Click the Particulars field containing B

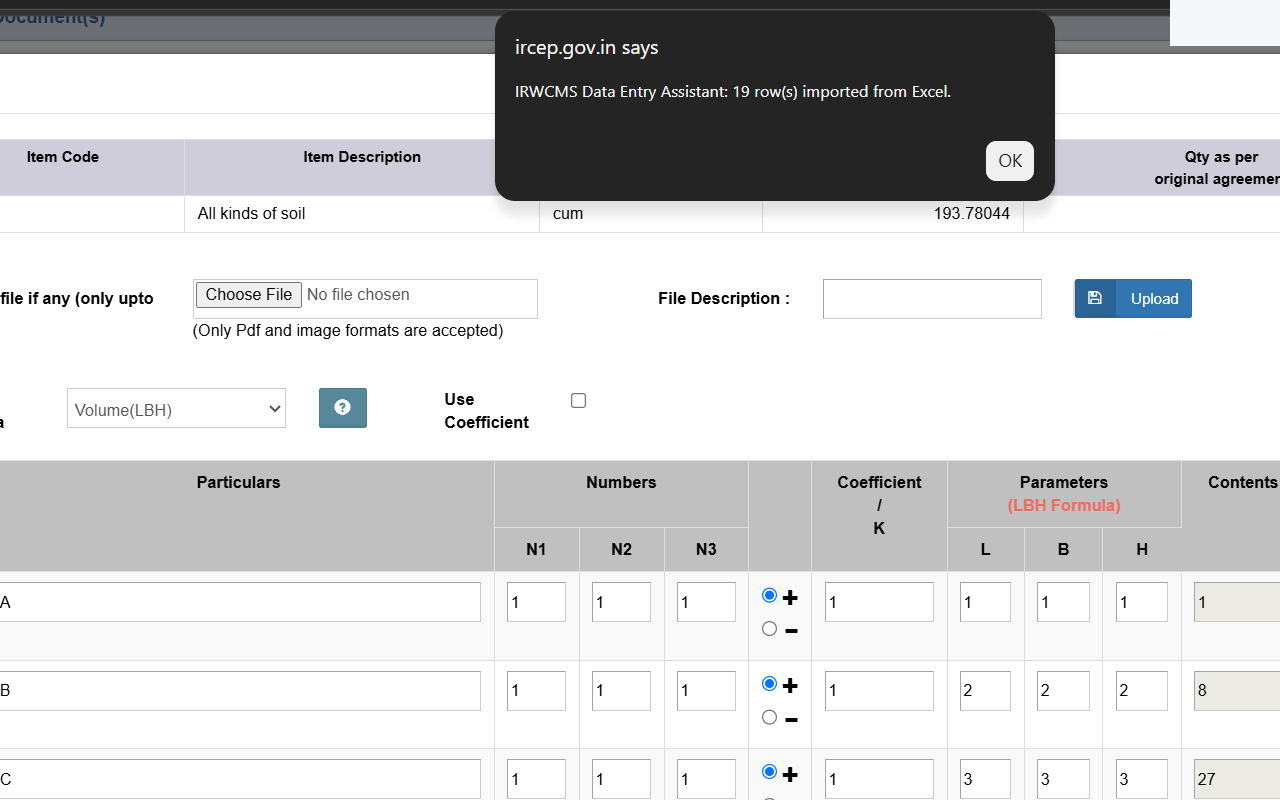(238, 691)
